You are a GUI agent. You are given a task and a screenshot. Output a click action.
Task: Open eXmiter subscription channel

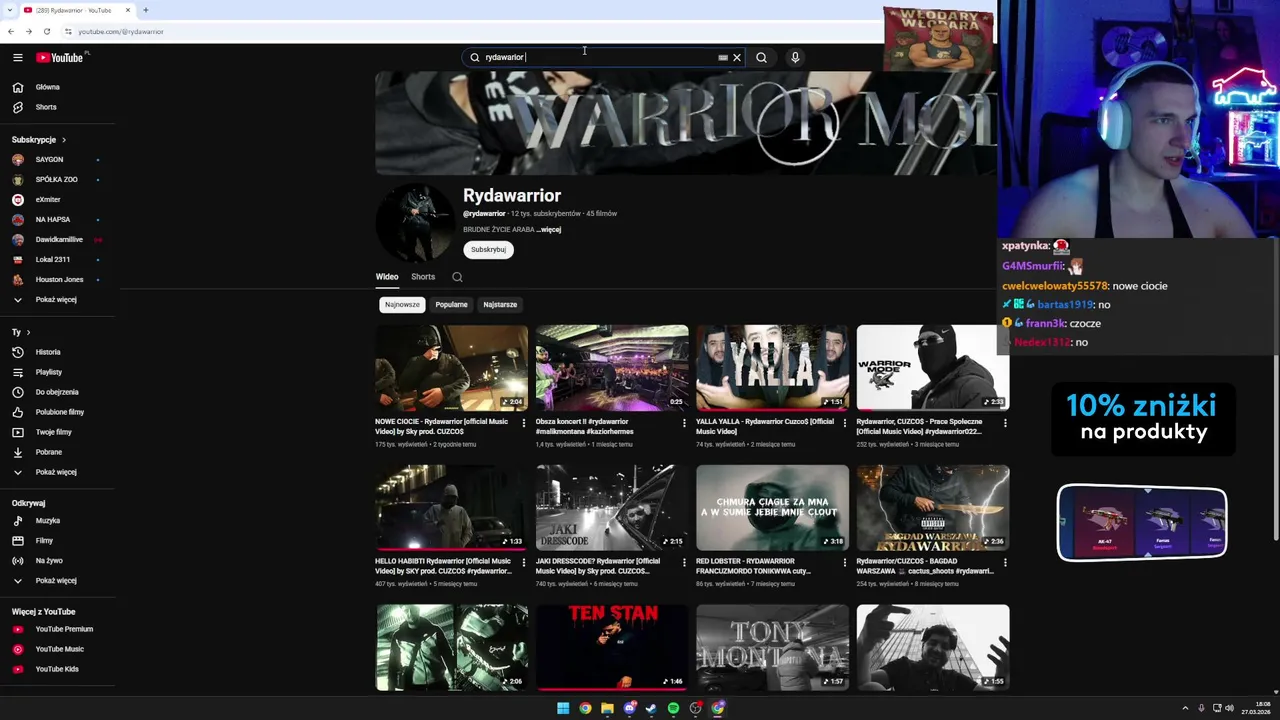point(48,200)
